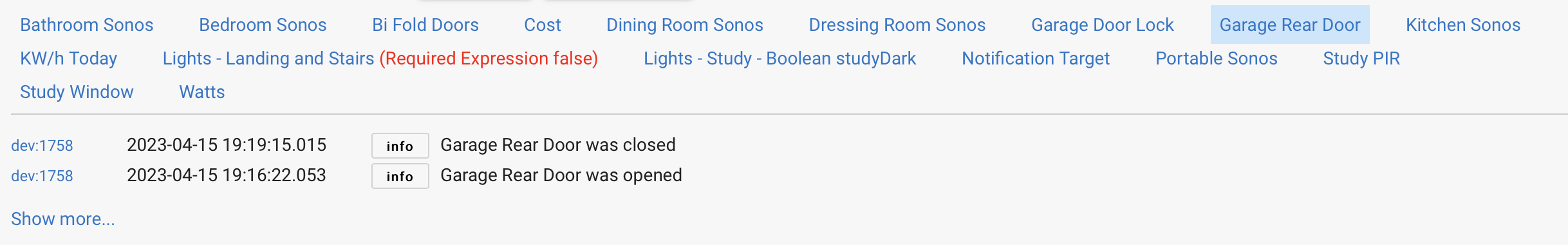Select Lights - Landing and Stairs rule
1568x245 pixels.
coord(380,59)
